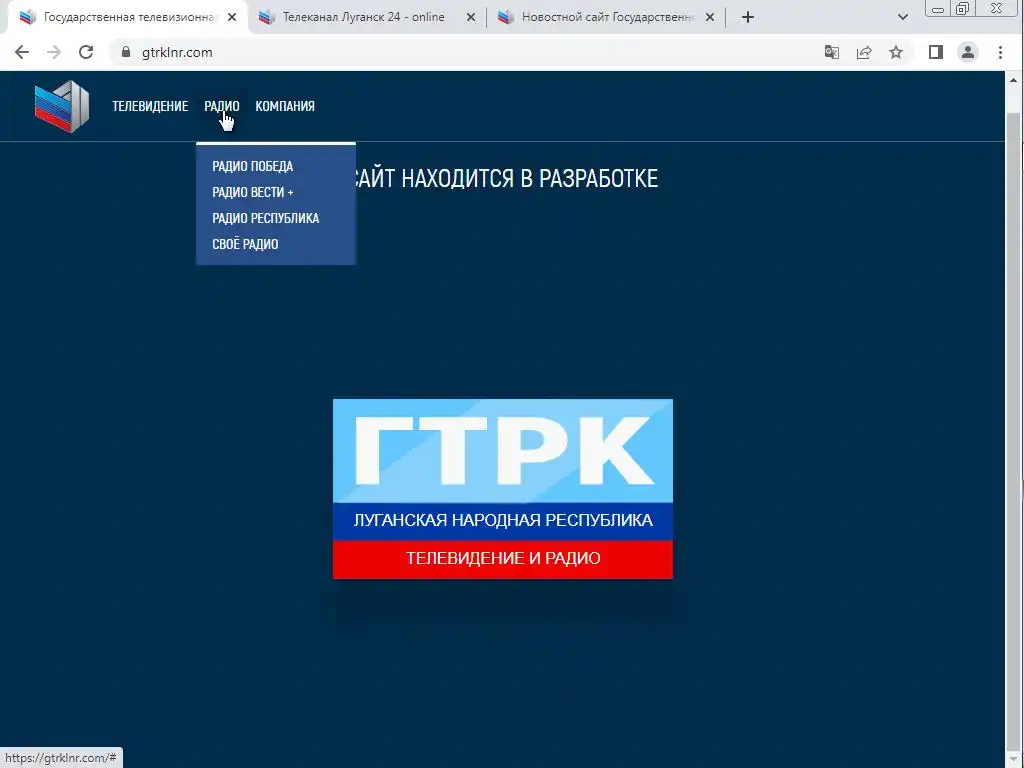Click the padlock site info icon
This screenshot has width=1024, height=768.
[126, 52]
